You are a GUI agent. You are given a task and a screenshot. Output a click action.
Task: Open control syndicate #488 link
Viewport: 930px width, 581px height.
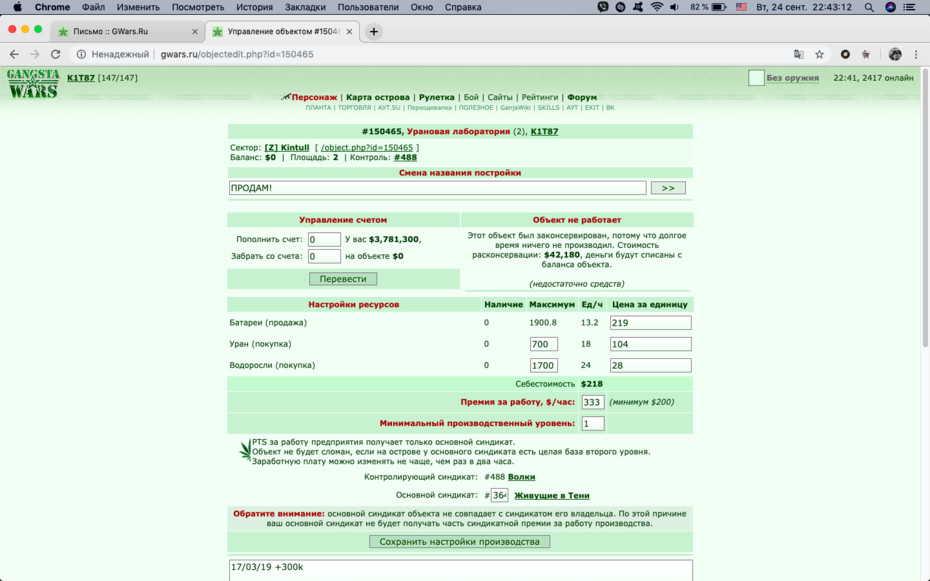pyautogui.click(x=405, y=158)
